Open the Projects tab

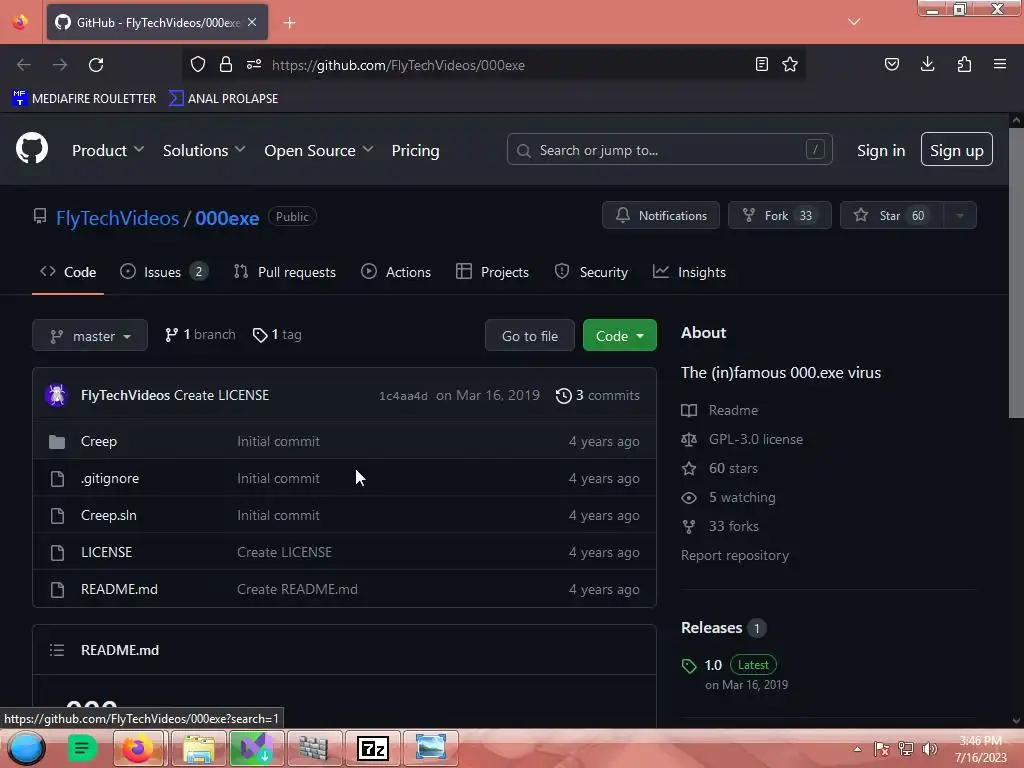coord(492,272)
